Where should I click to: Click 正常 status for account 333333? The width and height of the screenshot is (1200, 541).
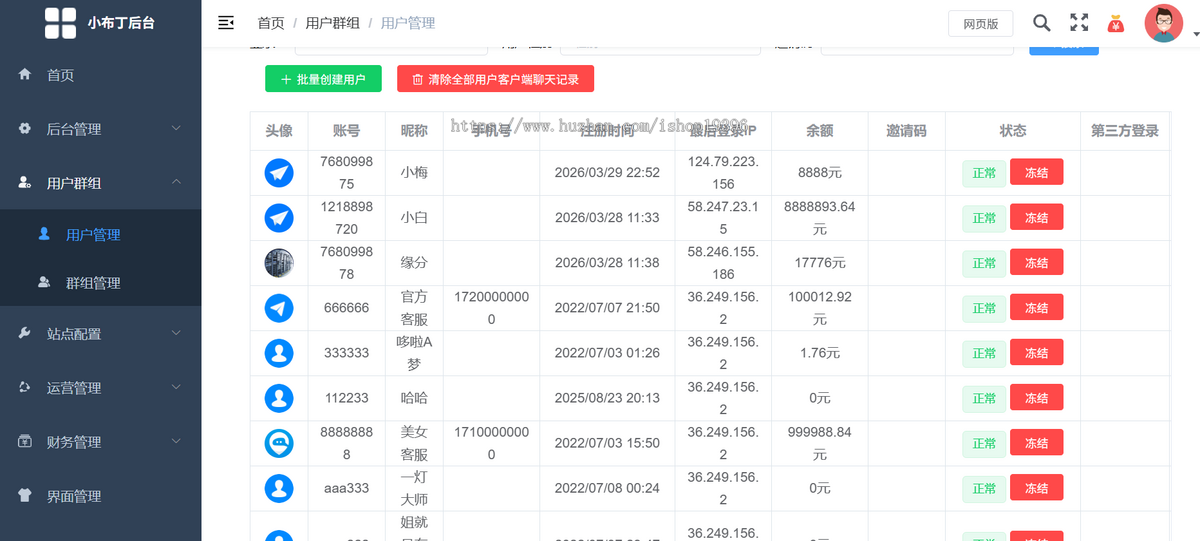coord(984,353)
